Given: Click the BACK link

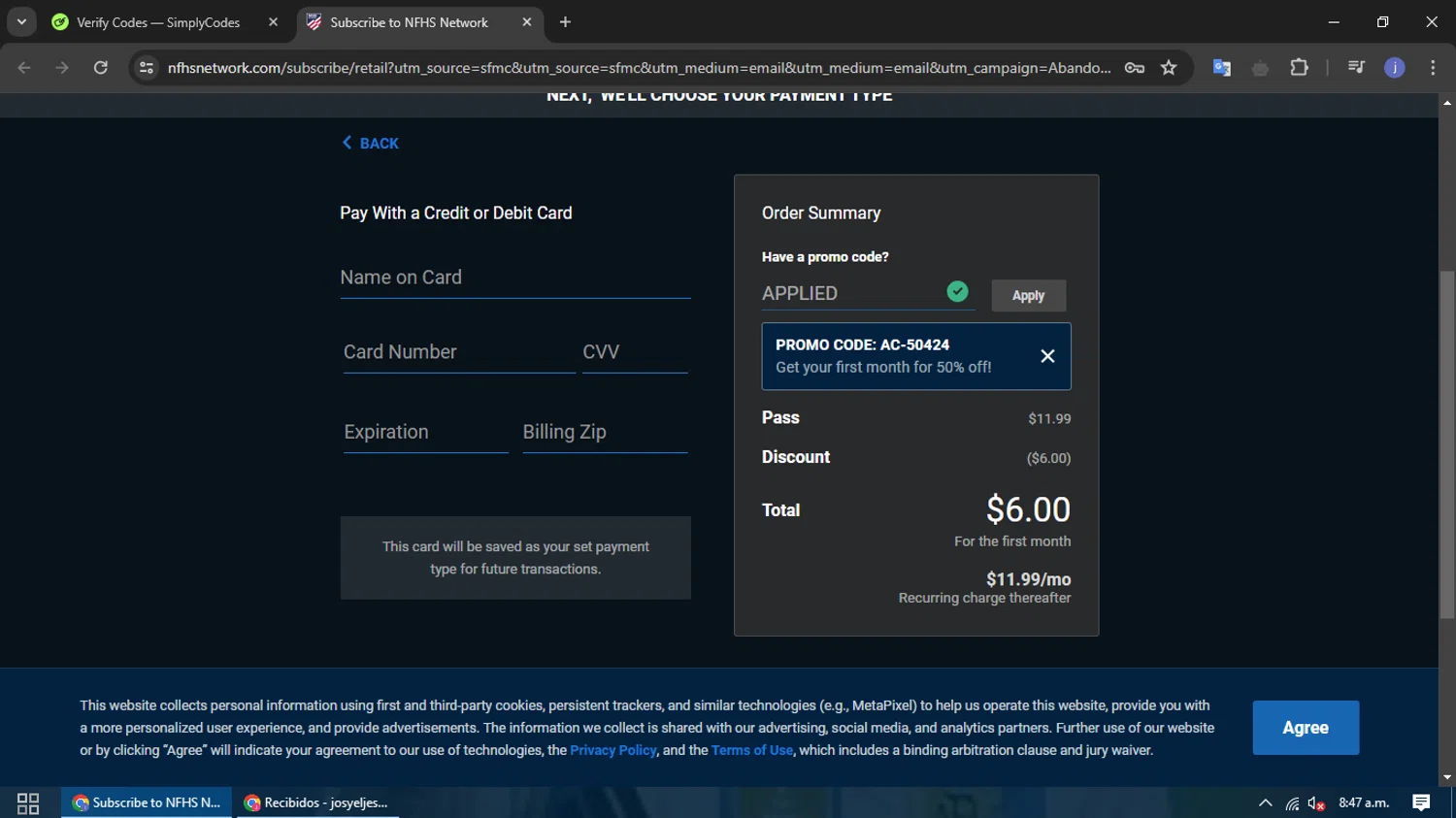Looking at the screenshot, I should [x=370, y=144].
